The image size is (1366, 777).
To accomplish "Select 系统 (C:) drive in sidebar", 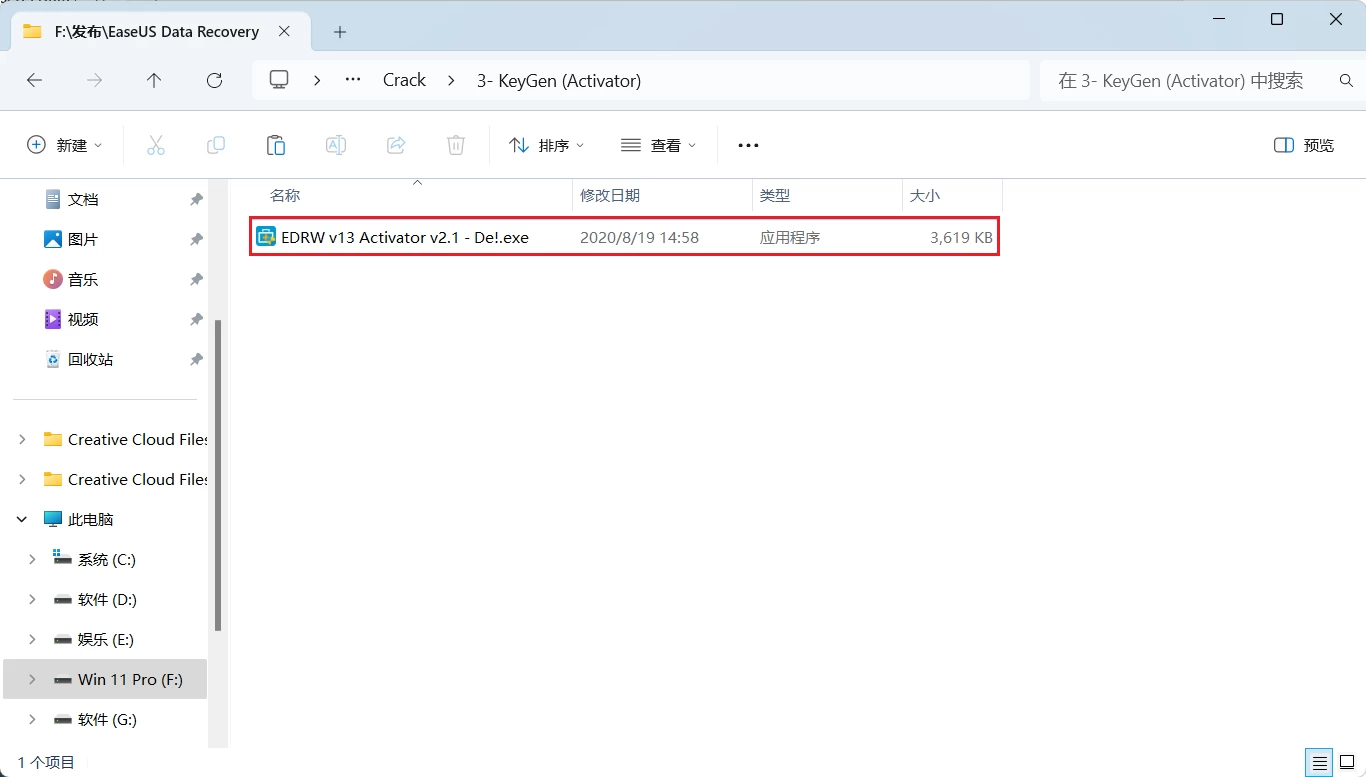I will coord(106,560).
